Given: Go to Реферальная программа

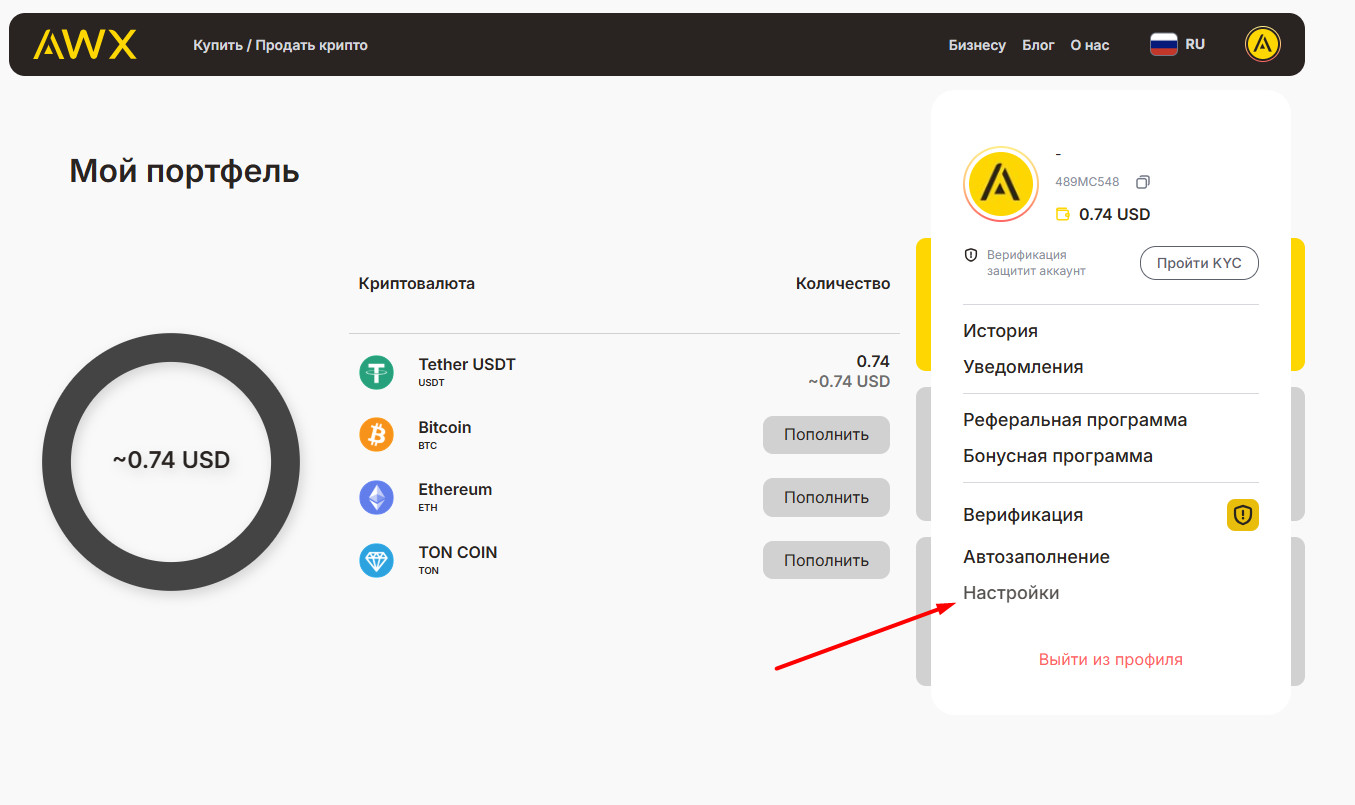Looking at the screenshot, I should pos(1075,420).
